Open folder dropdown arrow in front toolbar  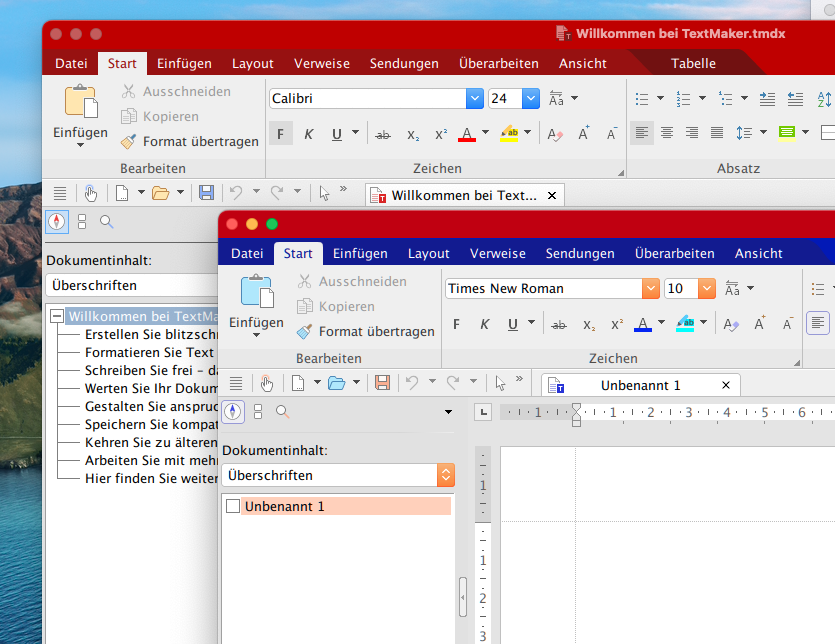coord(356,382)
